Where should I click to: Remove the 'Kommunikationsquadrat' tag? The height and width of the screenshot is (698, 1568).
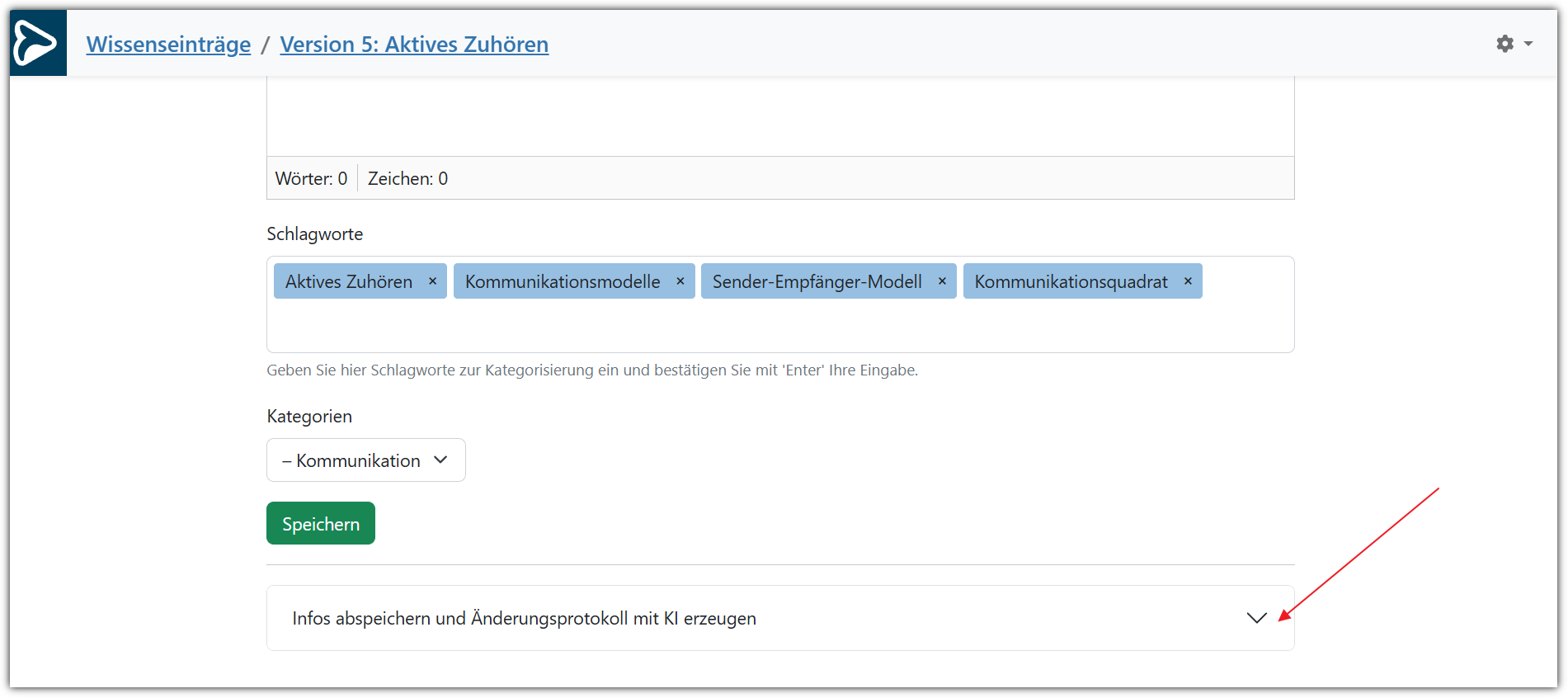(1188, 281)
